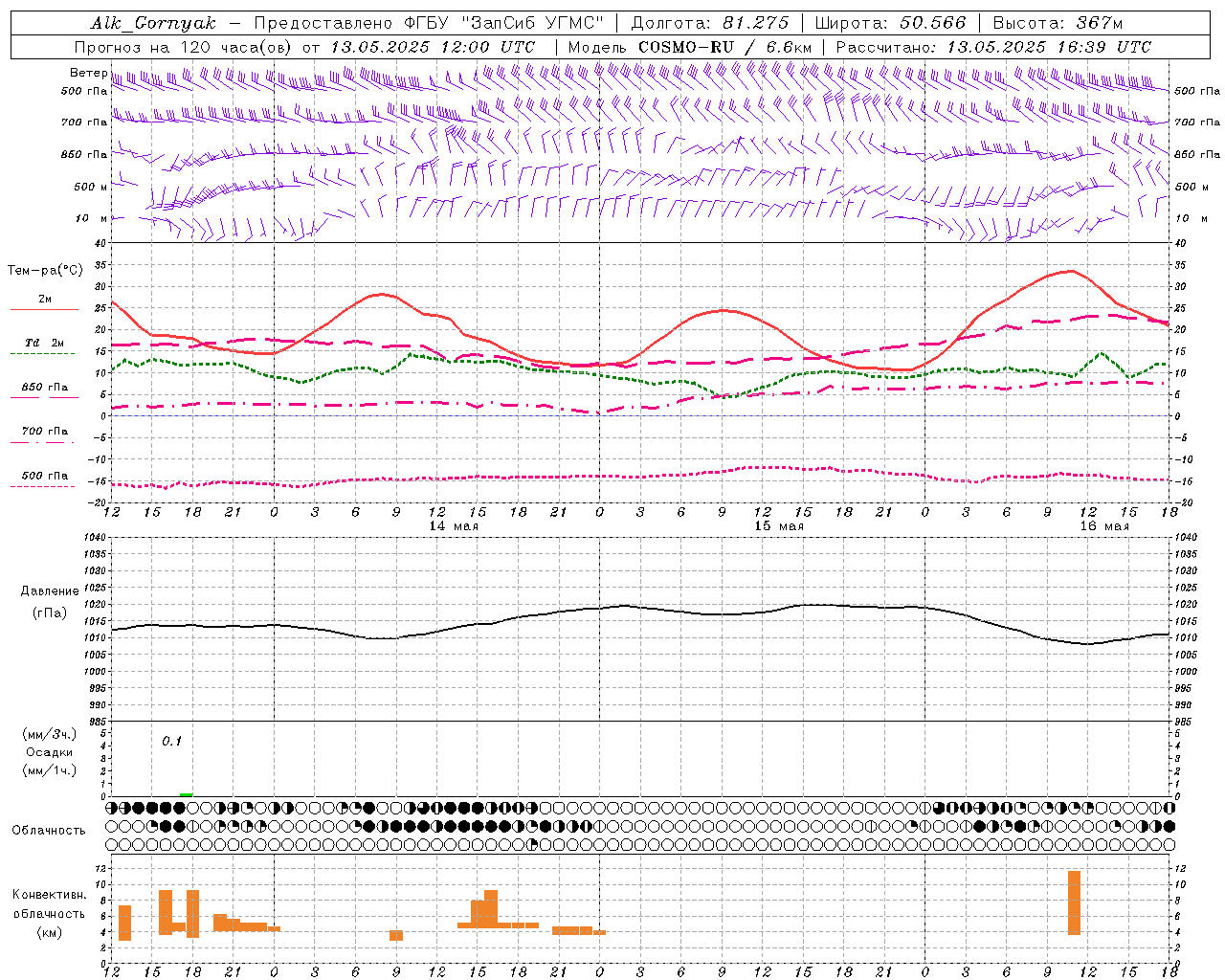1225x980 pixels.
Task: Click the 'Широта: 50.566' value
Action: coord(891,23)
